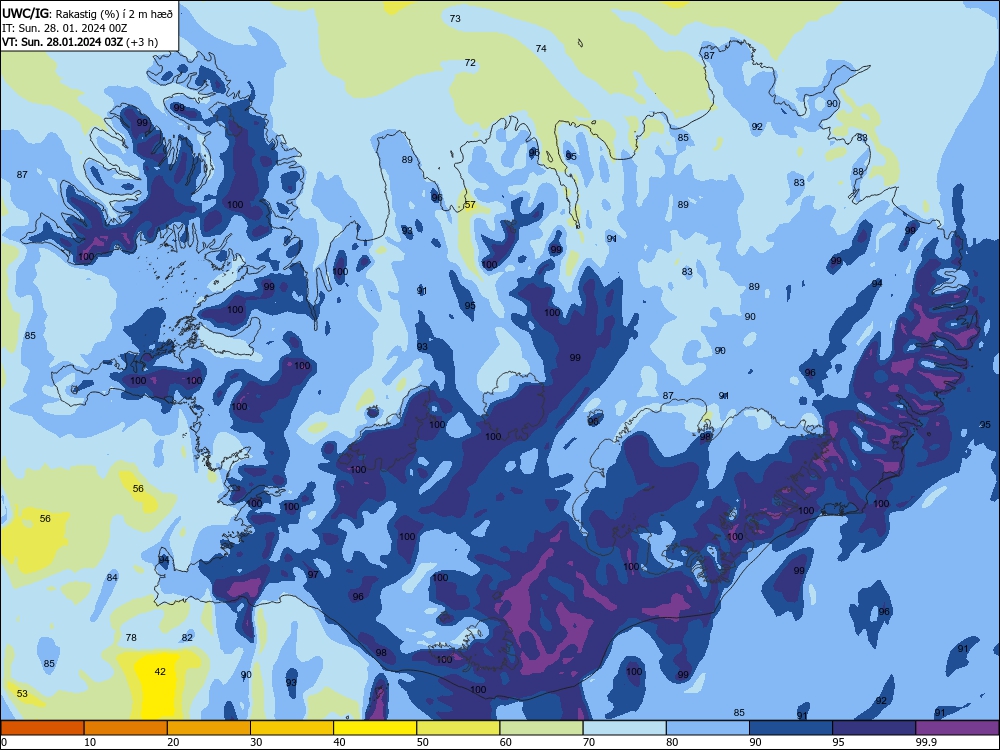Pick the pale green 60–70 legend swatch
This screenshot has height=750, width=1000.
coord(541,728)
